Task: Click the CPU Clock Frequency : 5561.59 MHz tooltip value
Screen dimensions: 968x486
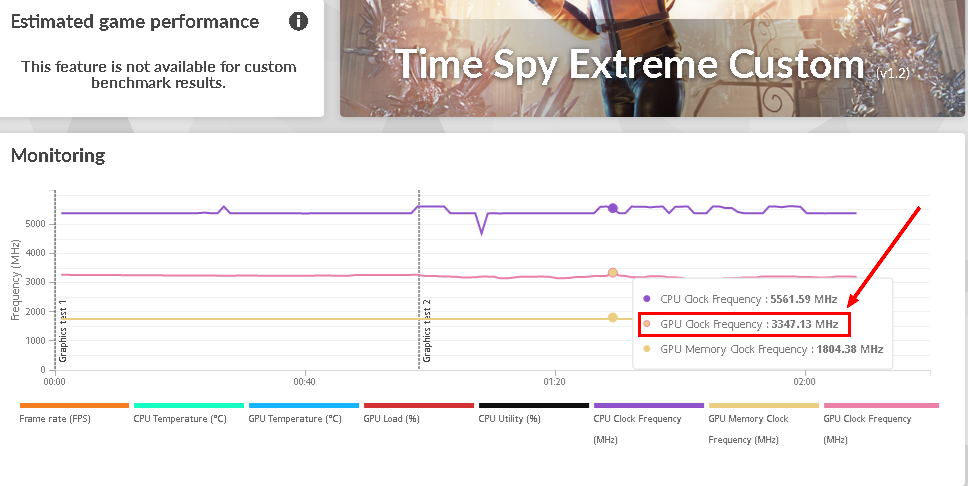Action: [748, 299]
